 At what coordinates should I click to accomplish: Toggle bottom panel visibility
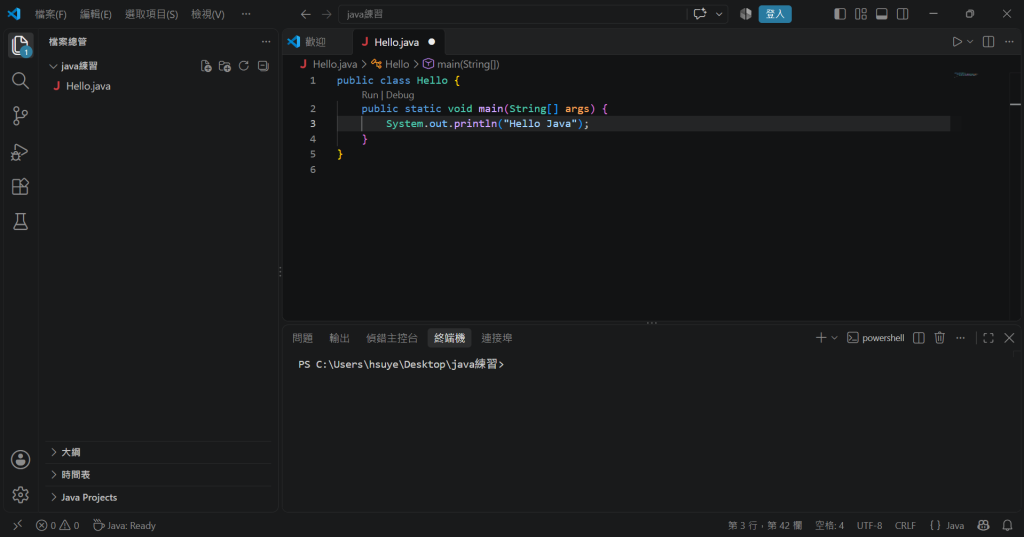[x=882, y=14]
